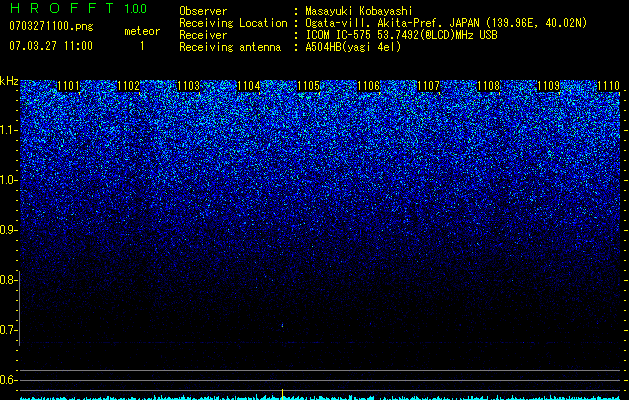Click the meteor echo dot near 0.7 kHz
The width and height of the screenshot is (629, 400).
[x=282, y=325]
